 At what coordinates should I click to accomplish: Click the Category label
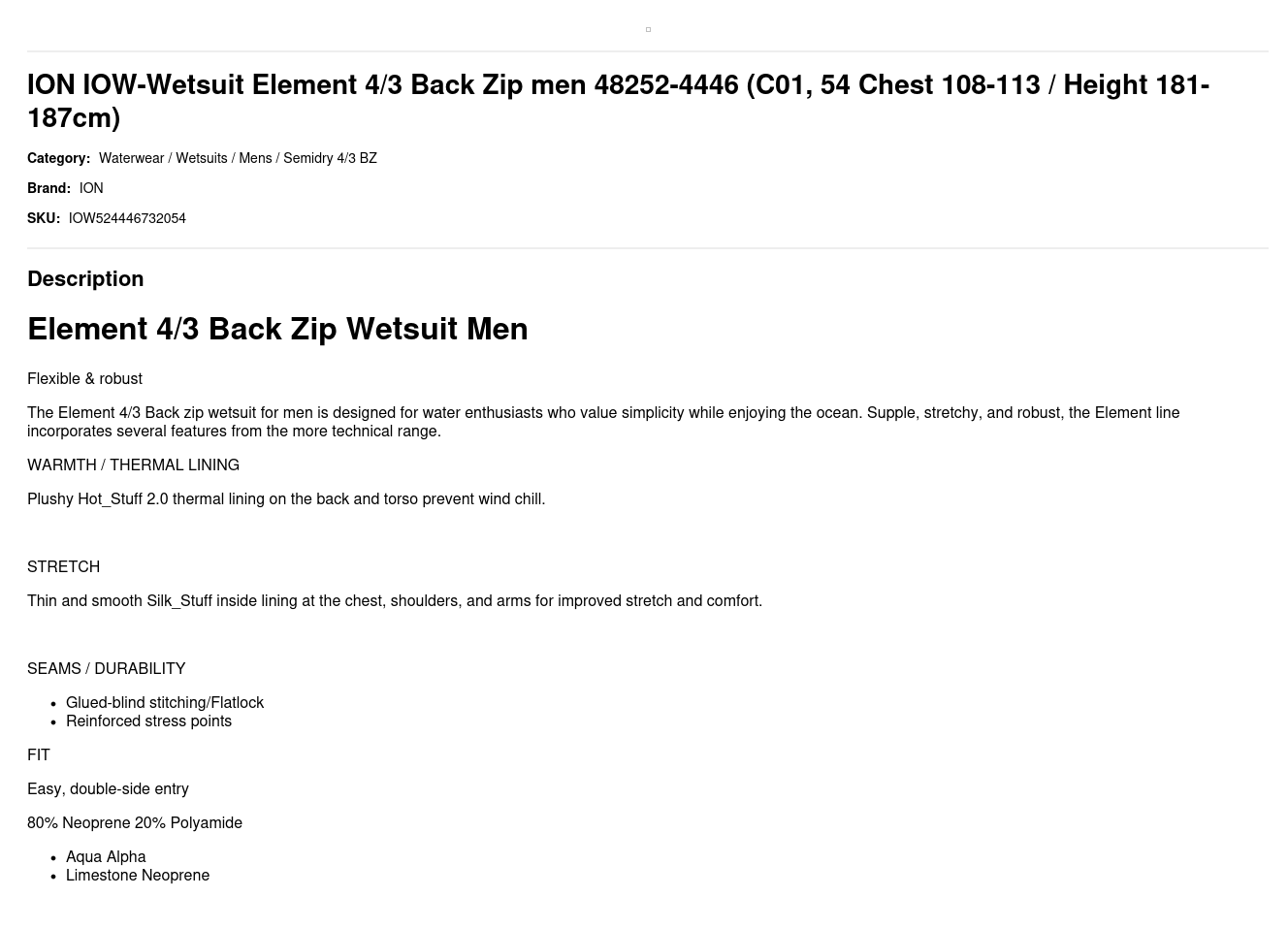pos(58,158)
